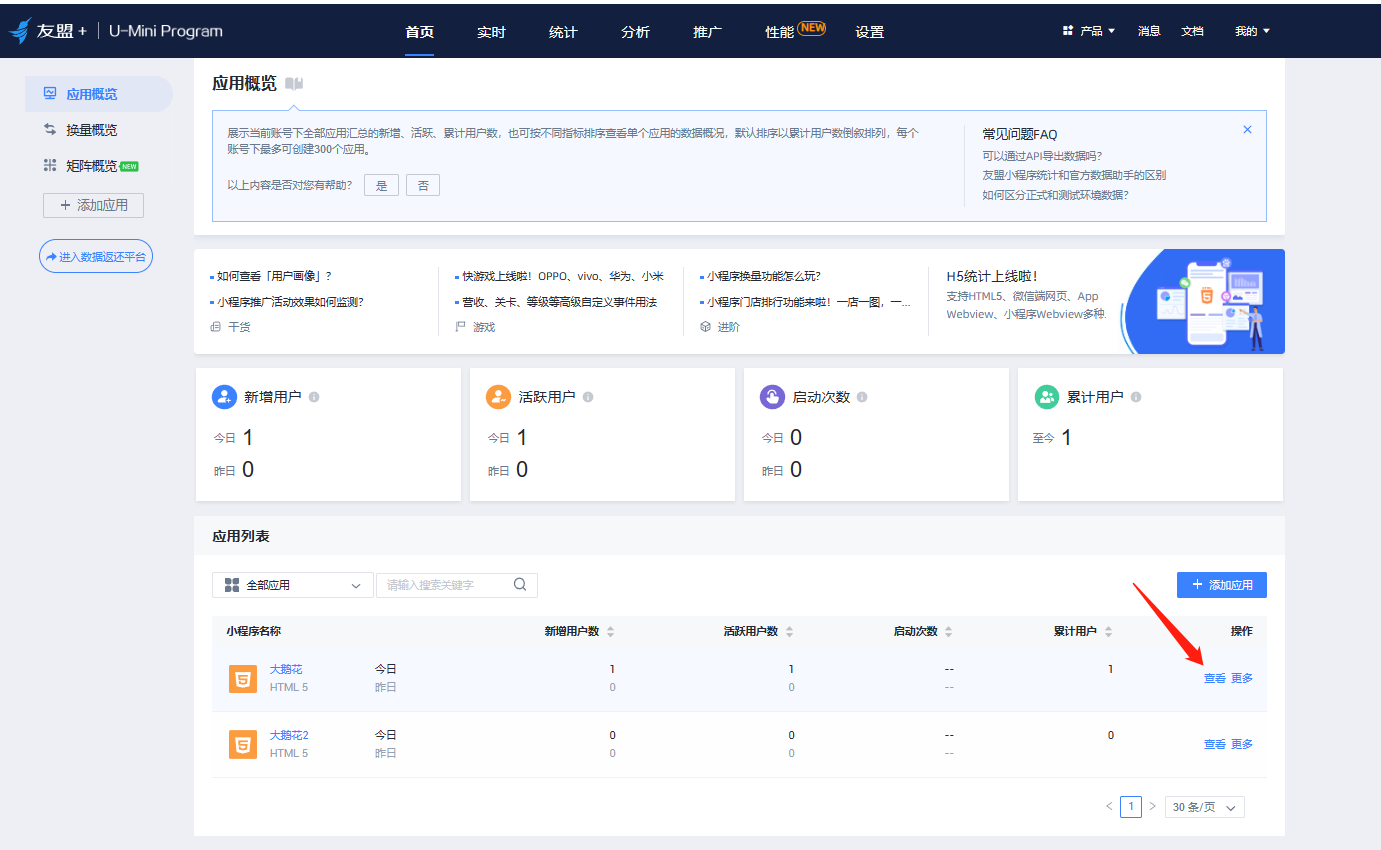
Task: Click the HTML5 icon of 大鹅花2
Action: pyautogui.click(x=242, y=745)
